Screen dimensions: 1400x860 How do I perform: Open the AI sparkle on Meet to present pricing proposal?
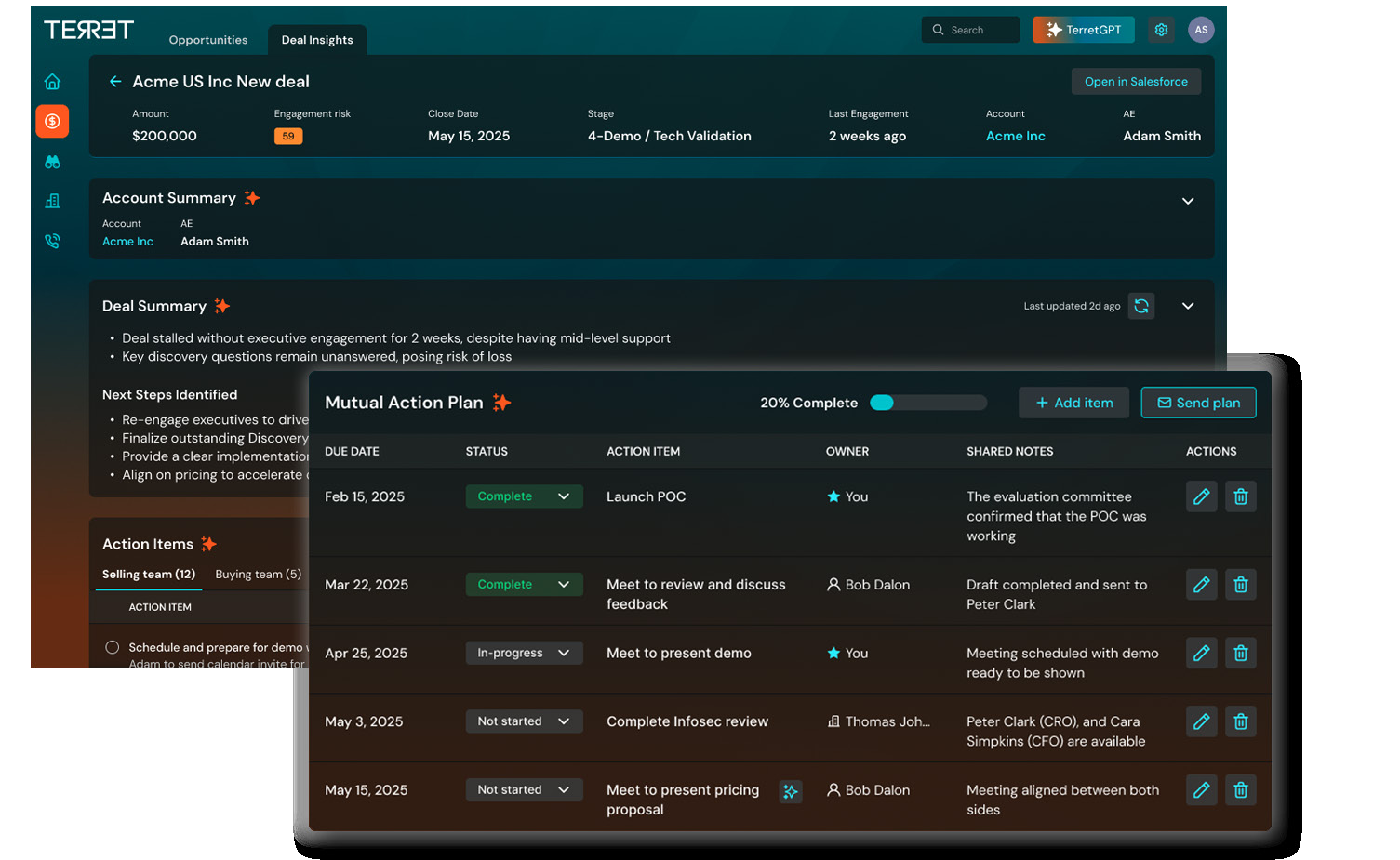pyautogui.click(x=791, y=791)
